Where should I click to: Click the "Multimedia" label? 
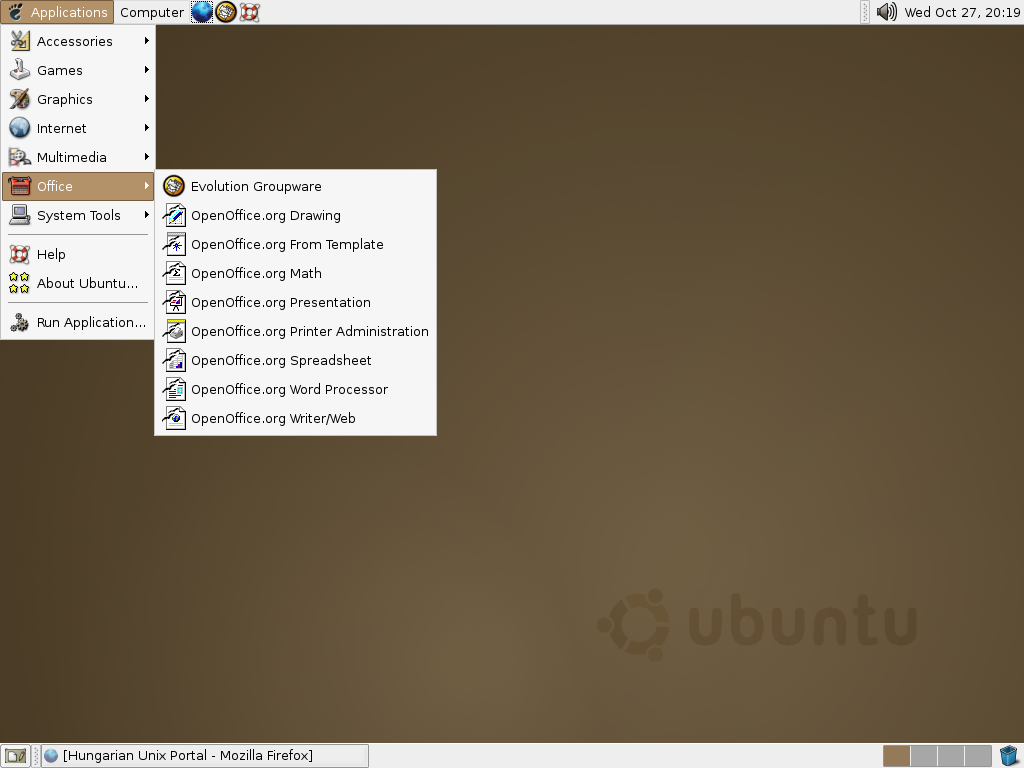[x=72, y=157]
